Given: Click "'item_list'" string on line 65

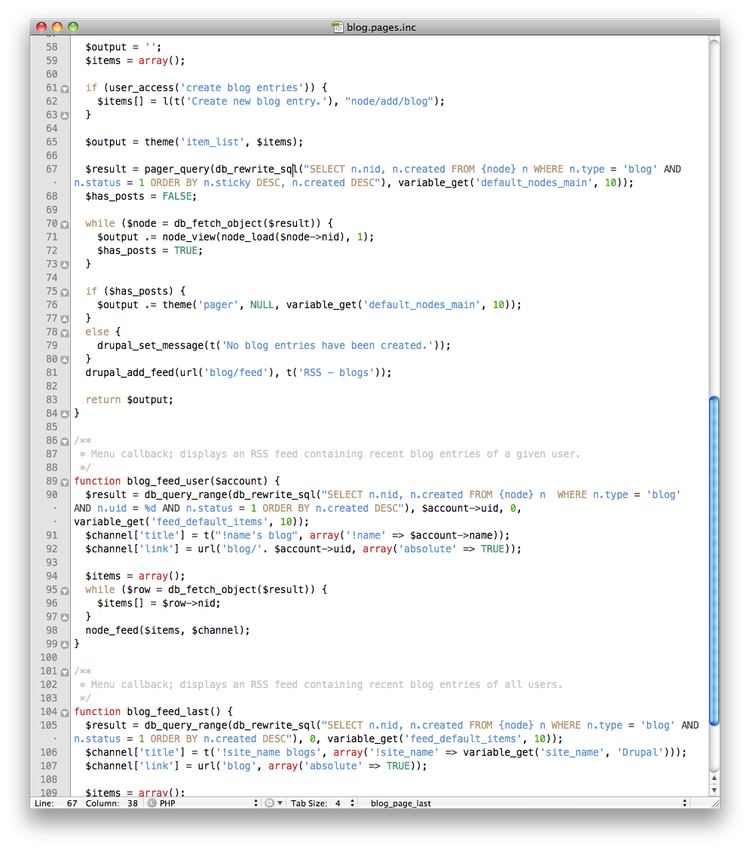Looking at the screenshot, I should 212,141.
